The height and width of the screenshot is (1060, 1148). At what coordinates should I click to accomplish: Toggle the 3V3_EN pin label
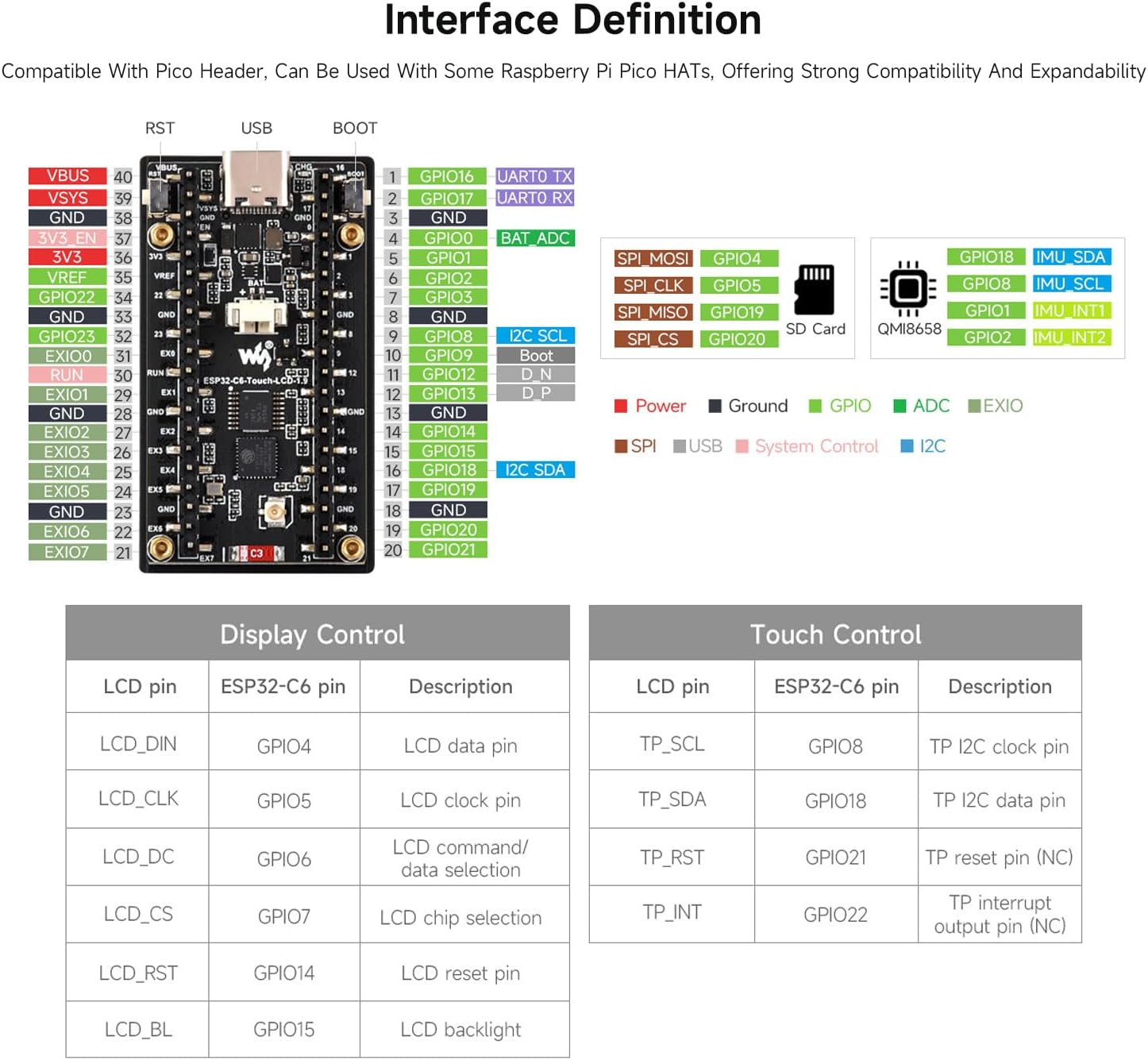(x=67, y=237)
